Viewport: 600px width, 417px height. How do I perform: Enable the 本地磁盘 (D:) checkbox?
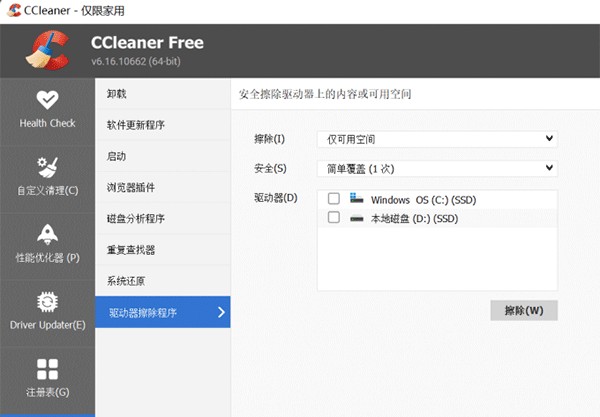(334, 217)
